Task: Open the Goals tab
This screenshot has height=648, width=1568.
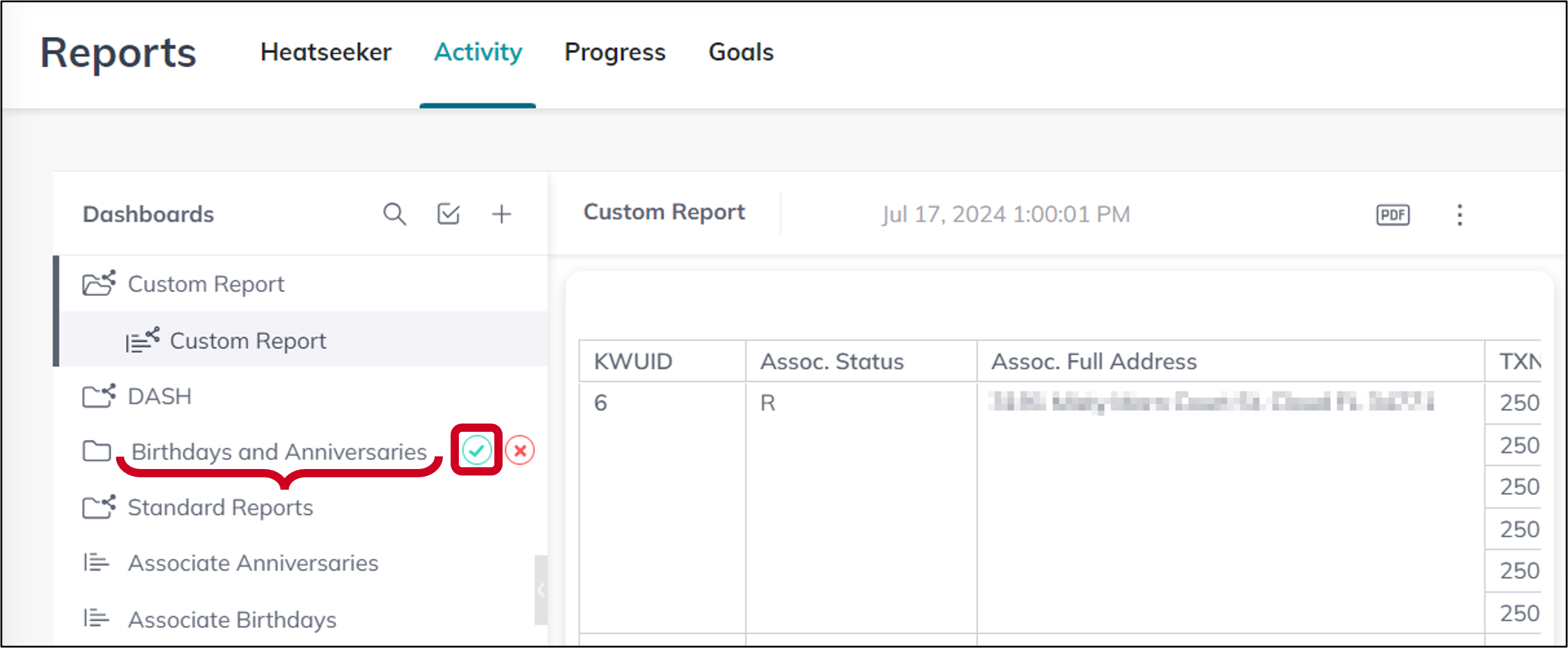Action: coord(741,53)
